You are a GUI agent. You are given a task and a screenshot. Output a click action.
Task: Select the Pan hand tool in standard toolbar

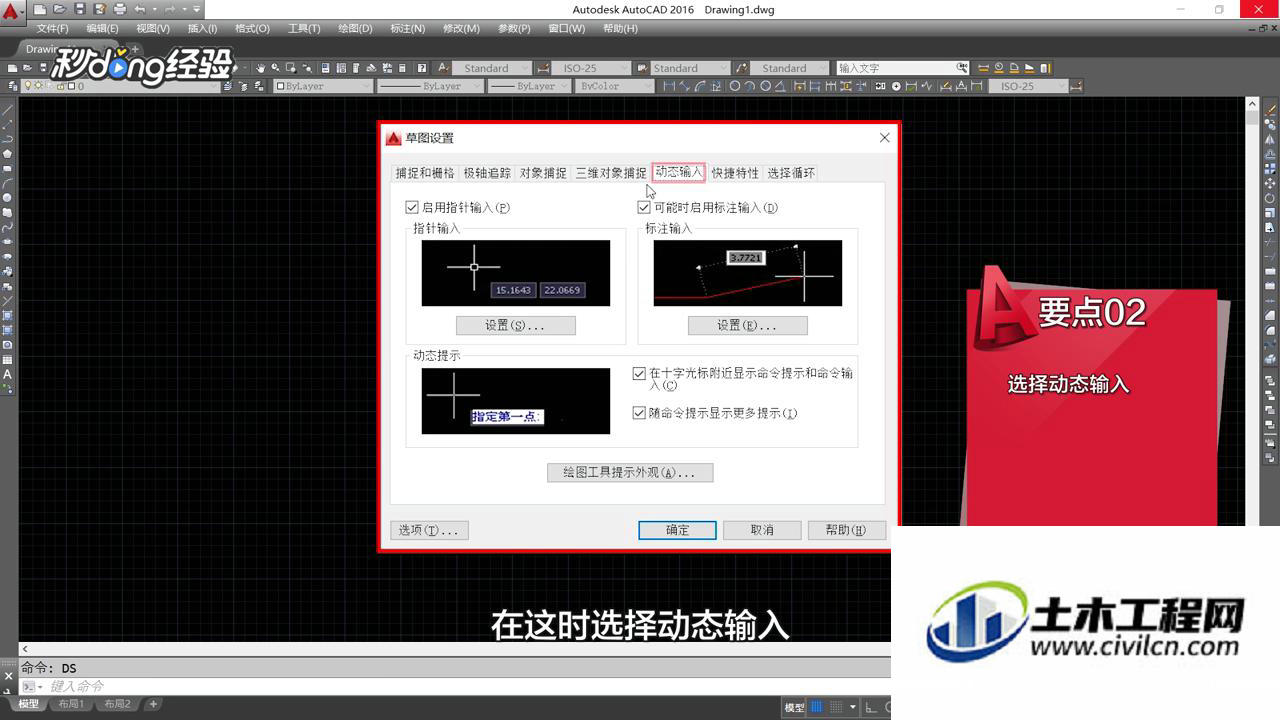click(x=260, y=68)
